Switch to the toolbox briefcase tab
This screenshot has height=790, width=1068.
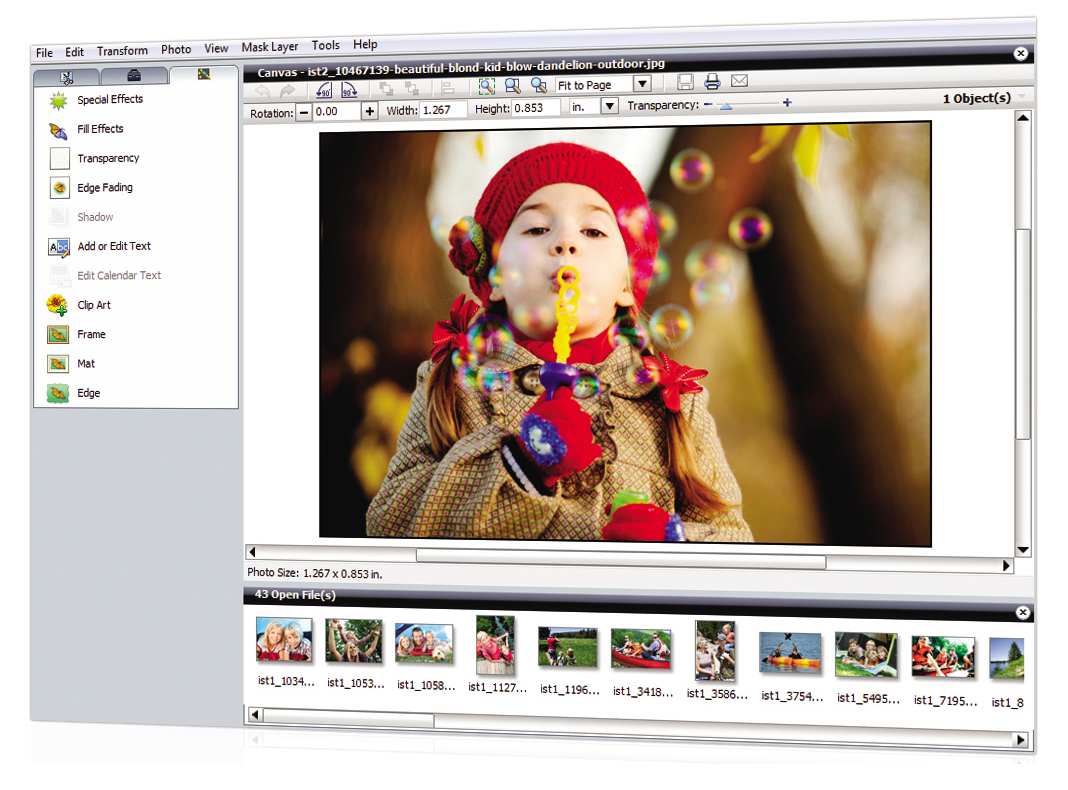click(x=134, y=75)
